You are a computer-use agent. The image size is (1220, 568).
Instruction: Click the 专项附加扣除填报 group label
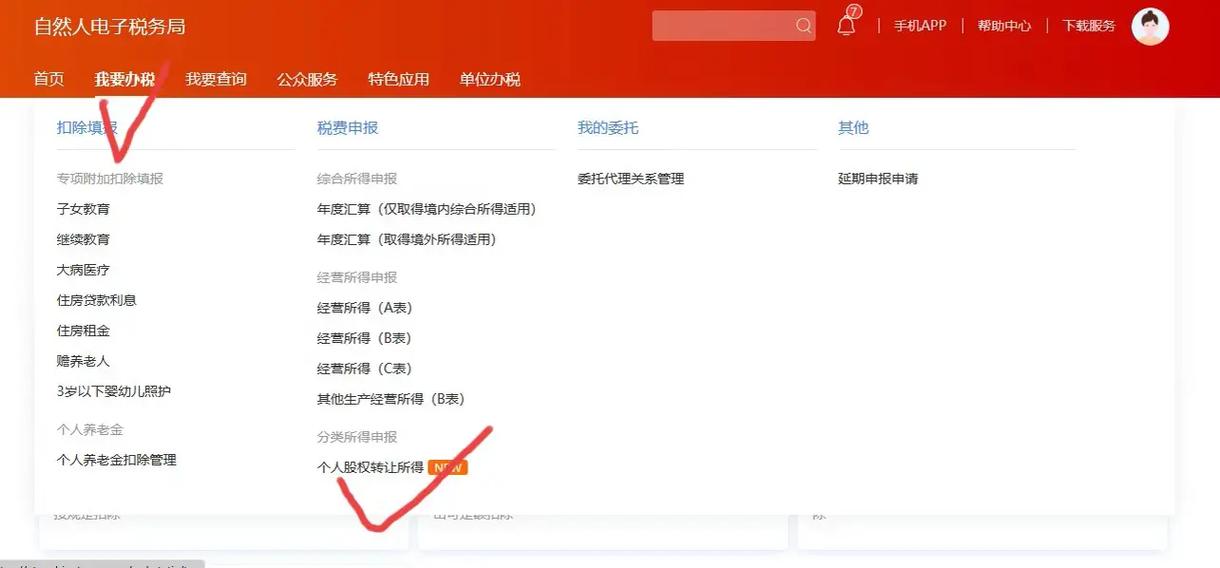[x=110, y=179]
